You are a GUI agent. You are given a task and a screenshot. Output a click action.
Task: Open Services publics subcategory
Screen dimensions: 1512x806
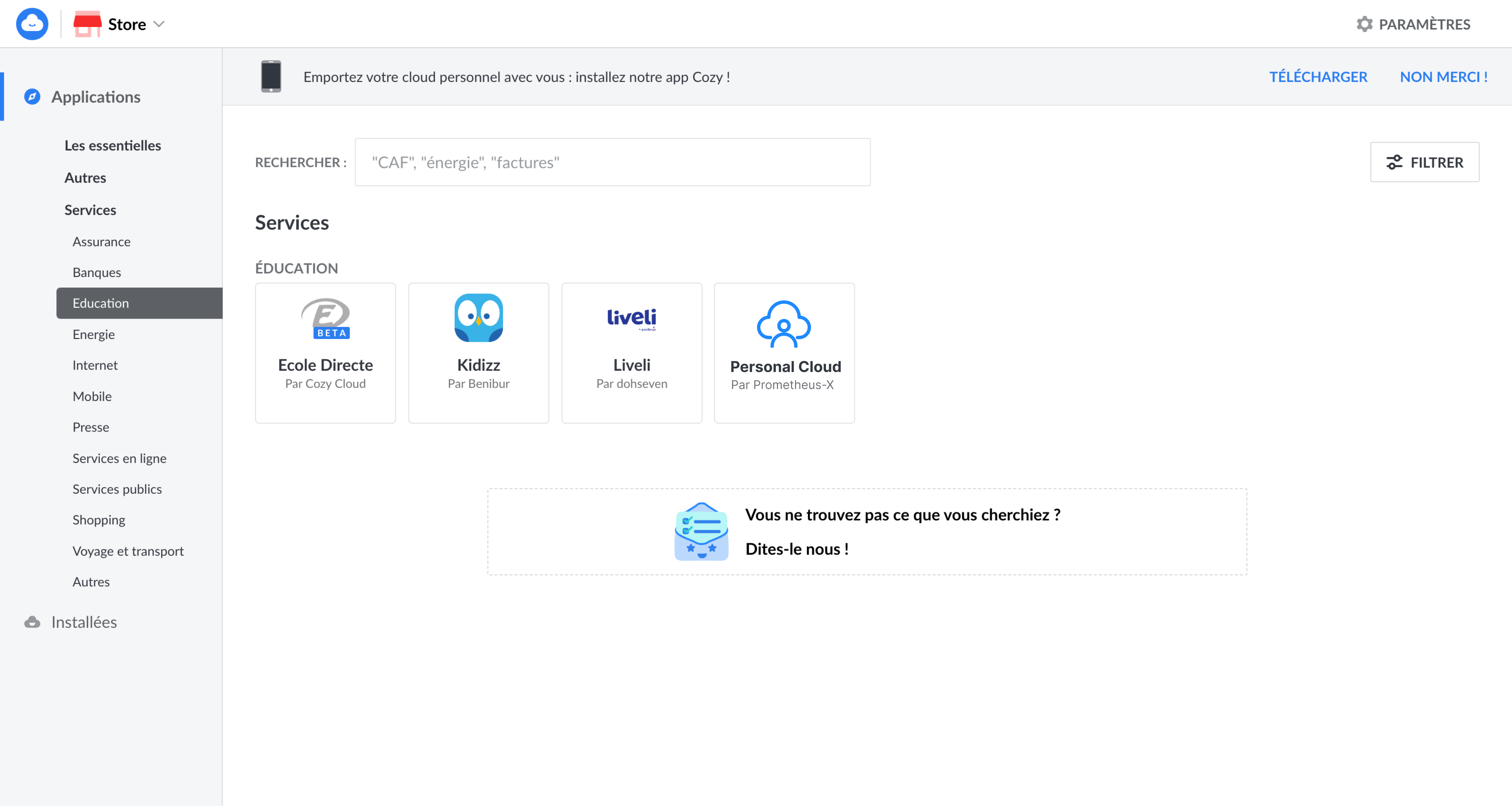(117, 489)
